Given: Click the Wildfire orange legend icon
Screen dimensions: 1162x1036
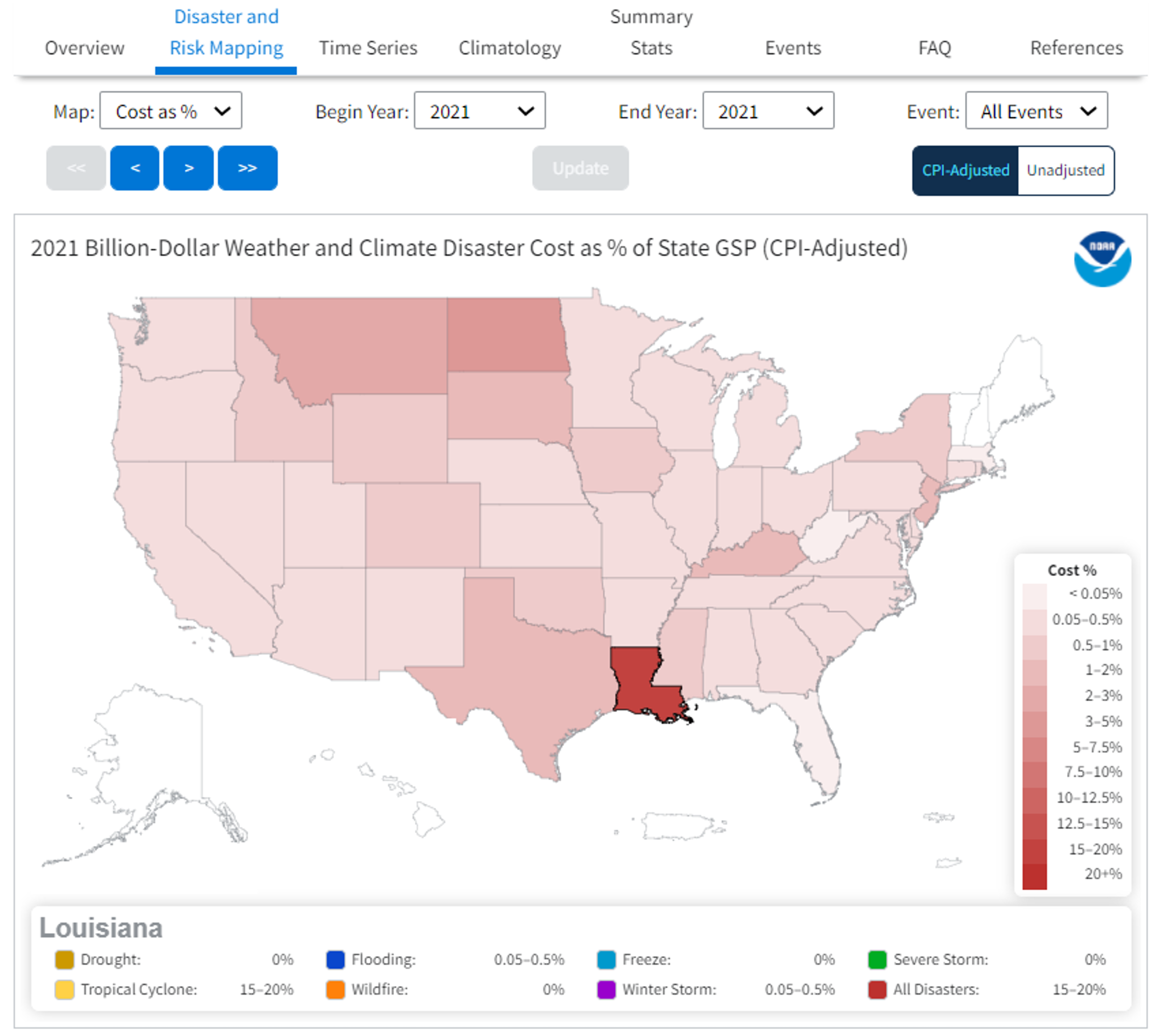Looking at the screenshot, I should coord(335,990).
